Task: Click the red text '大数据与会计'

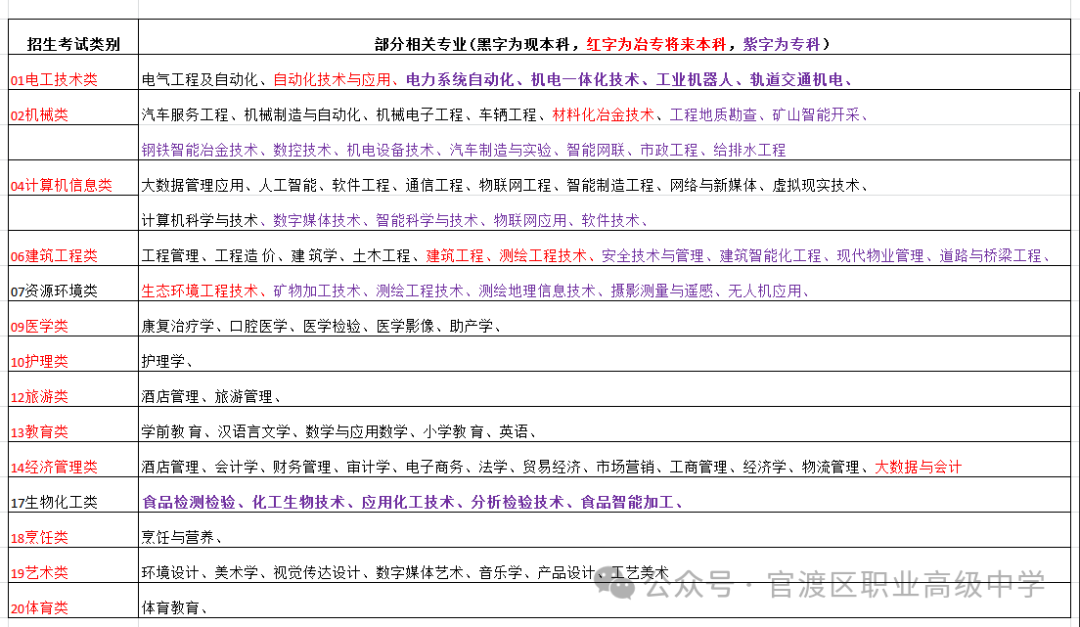Action: point(917,467)
